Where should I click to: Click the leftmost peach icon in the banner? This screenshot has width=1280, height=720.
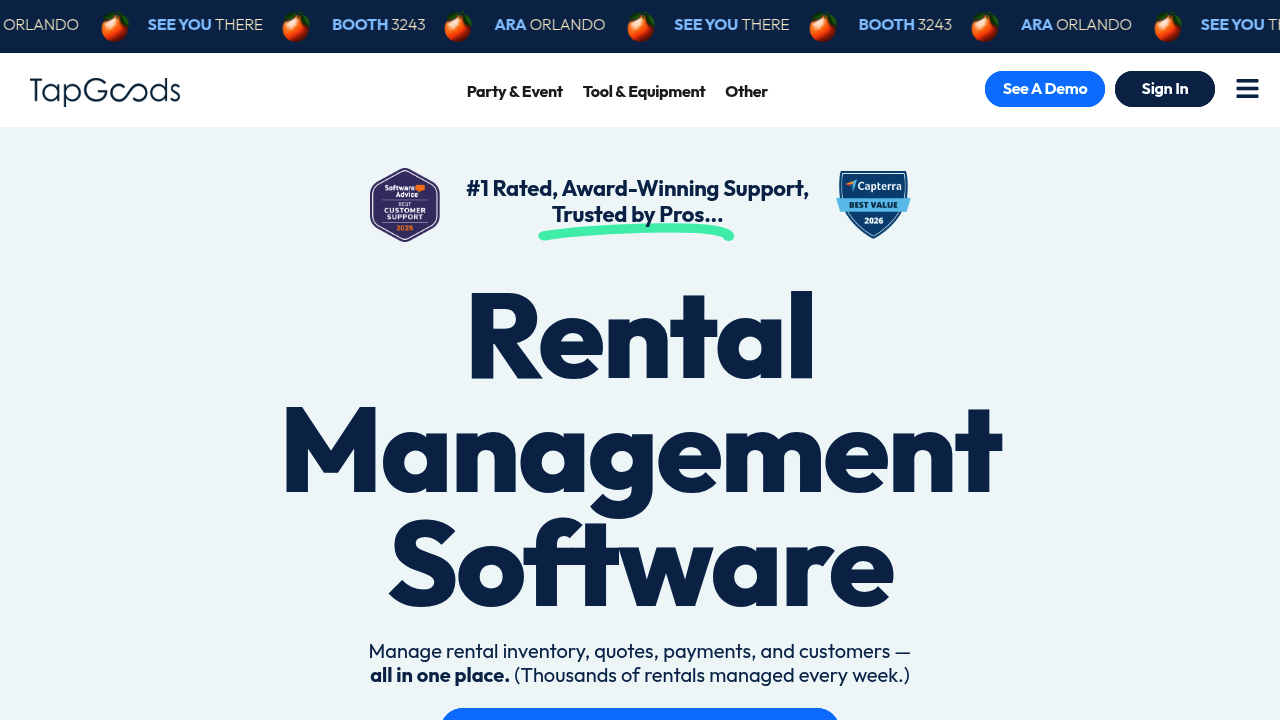[113, 24]
